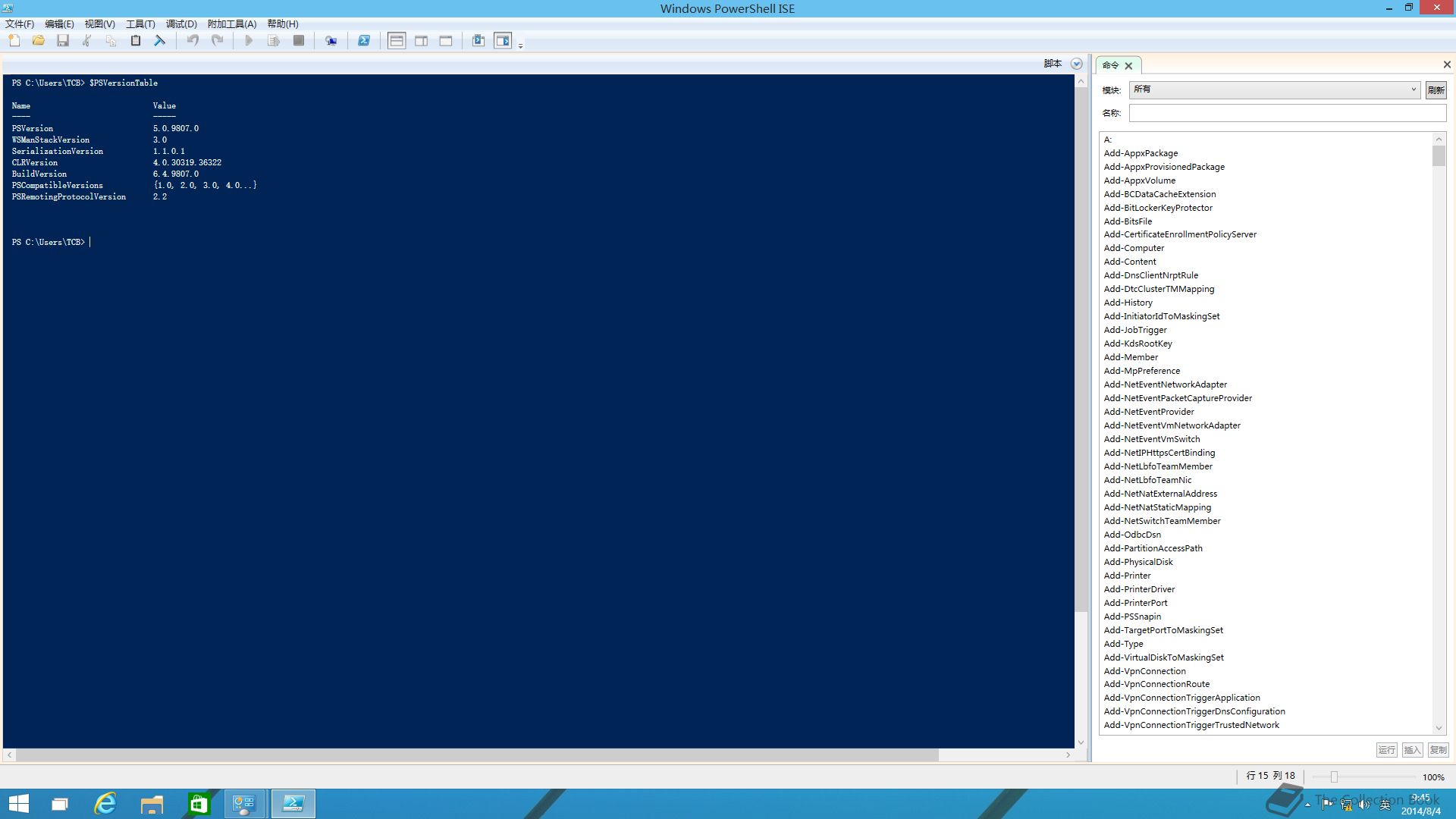
Task: Open the 附加工具(A) menu
Action: [232, 24]
